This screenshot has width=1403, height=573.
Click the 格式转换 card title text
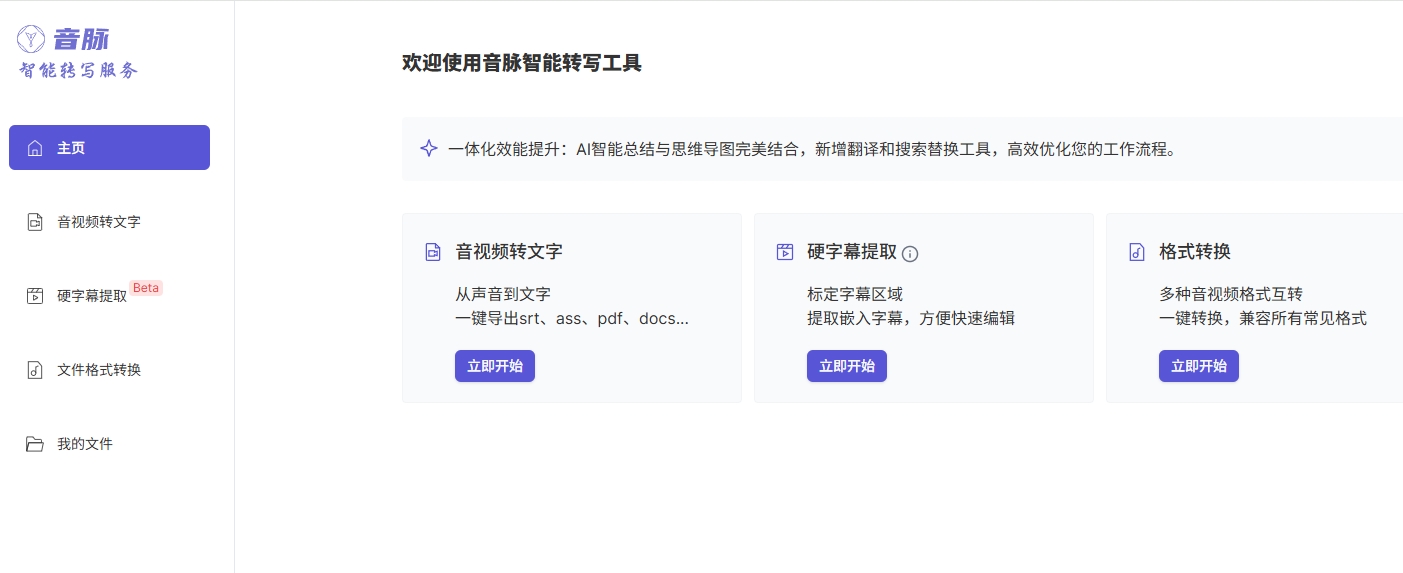tap(1194, 252)
